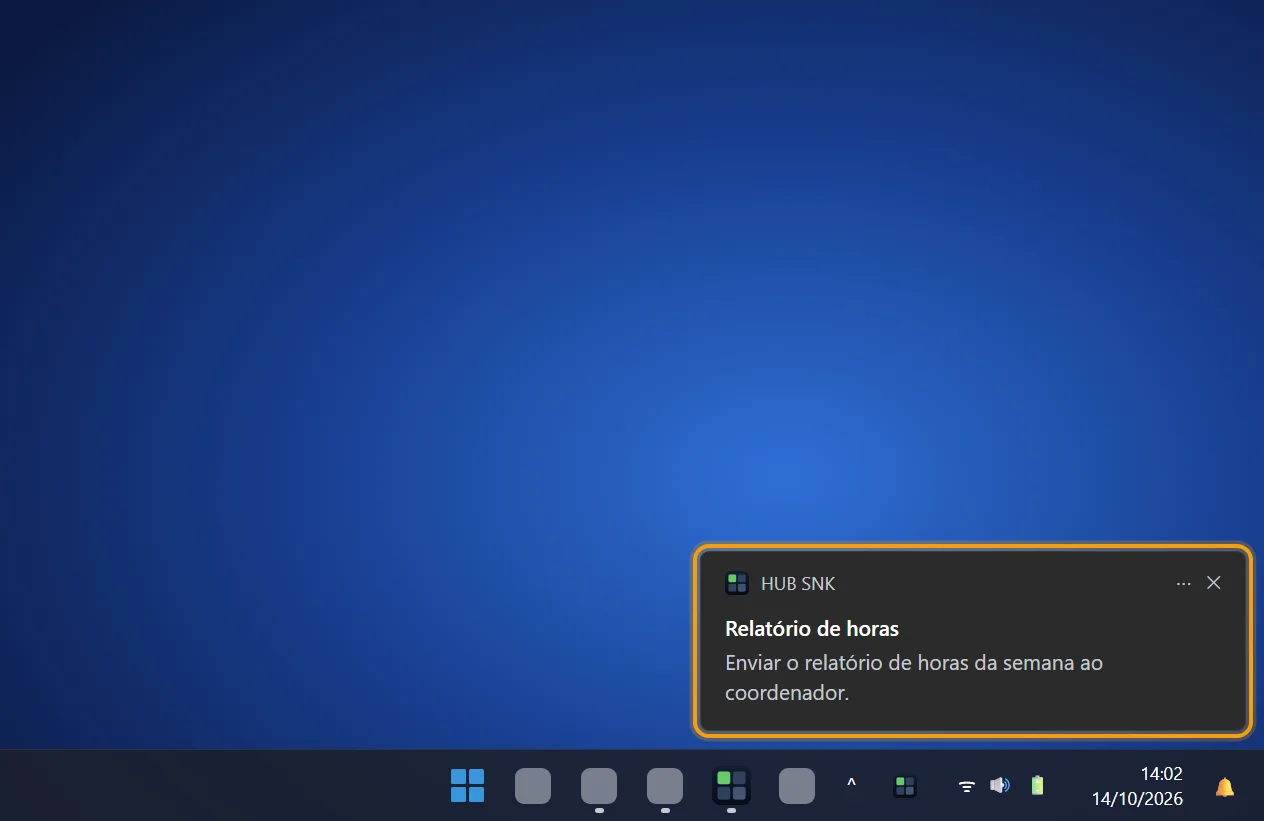Screen dimensions: 1264x821
Task: Dismiss the HUB SNK notification
Action: coord(1213,583)
